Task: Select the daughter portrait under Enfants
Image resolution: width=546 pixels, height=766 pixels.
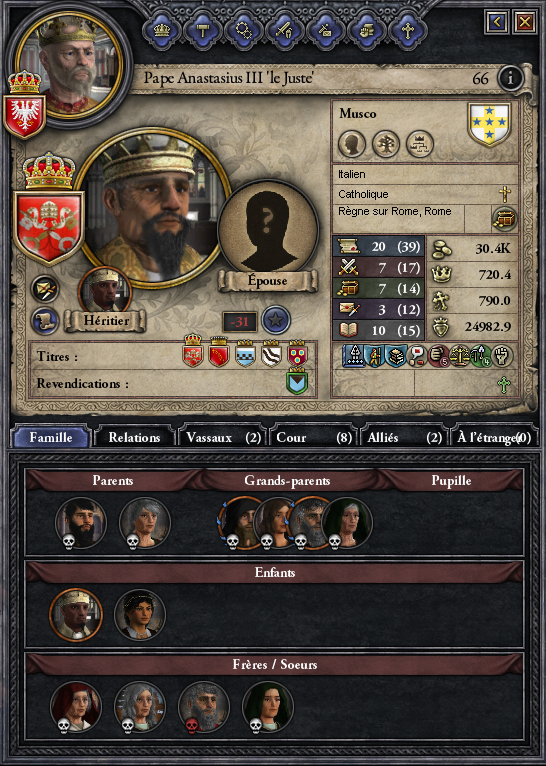Action: pyautogui.click(x=140, y=615)
